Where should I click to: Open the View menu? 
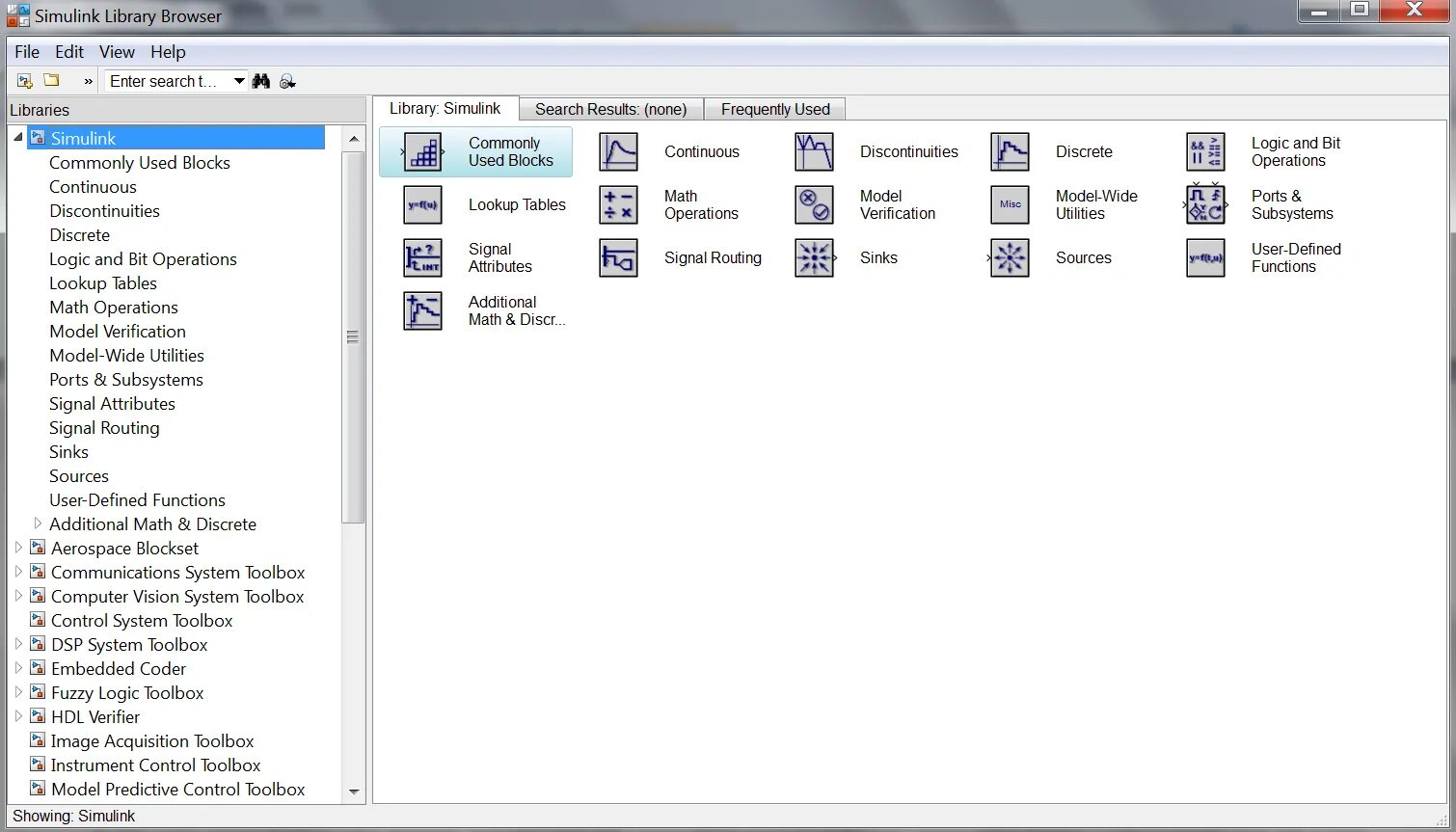point(117,52)
